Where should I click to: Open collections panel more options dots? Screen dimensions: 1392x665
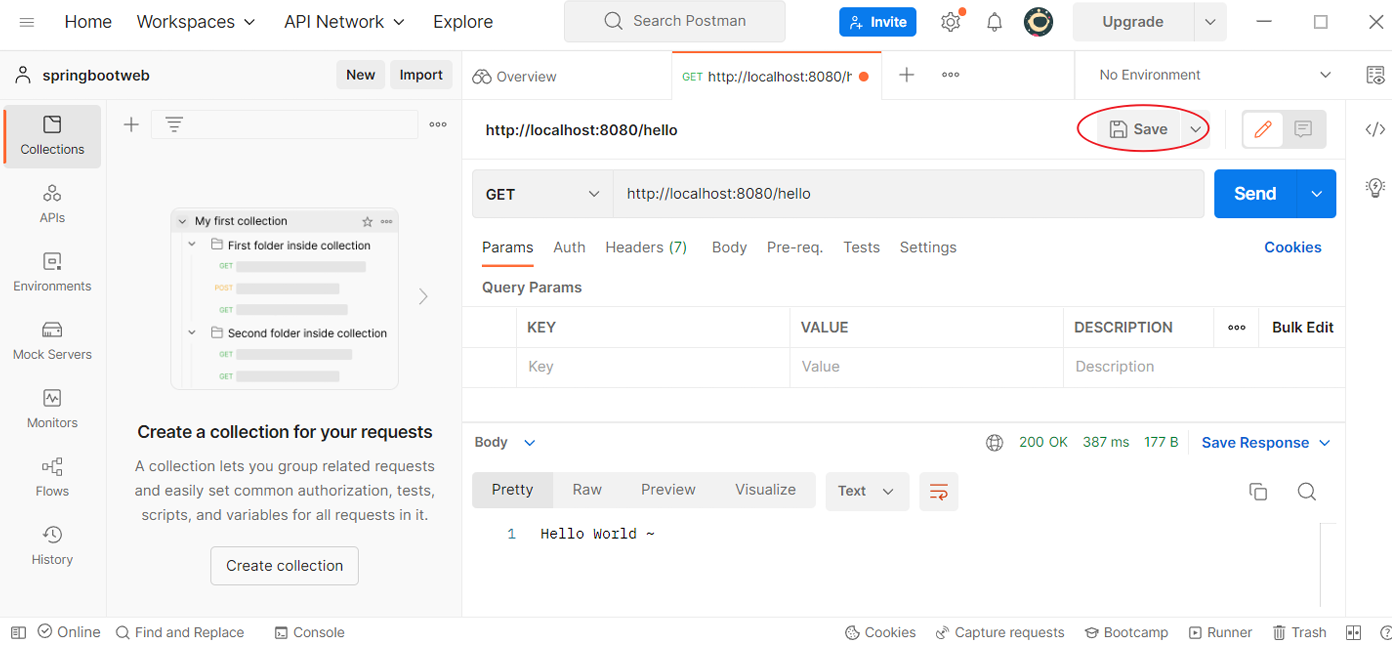[x=438, y=125]
